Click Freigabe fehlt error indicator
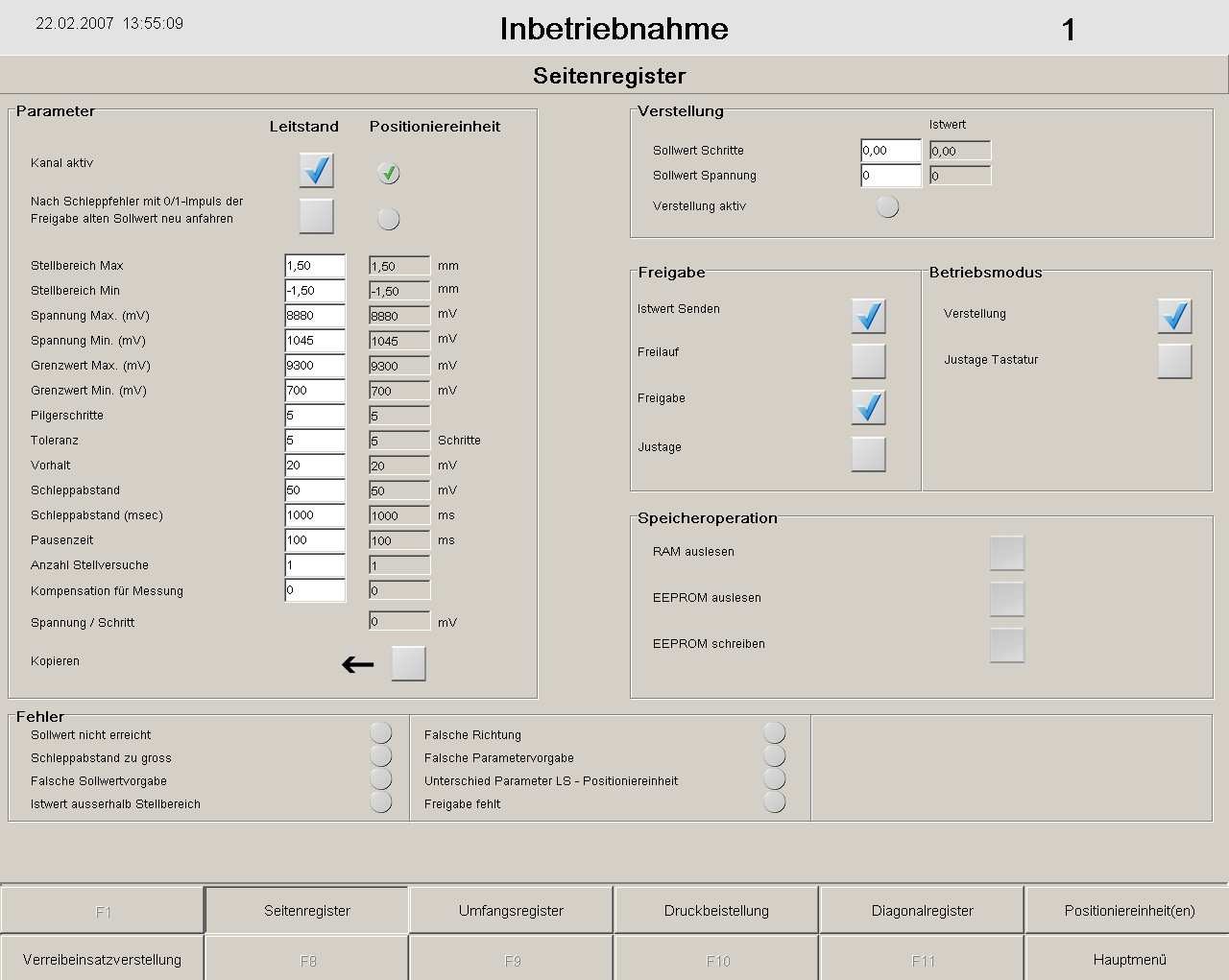Viewport: 1229px width, 980px height. [774, 801]
